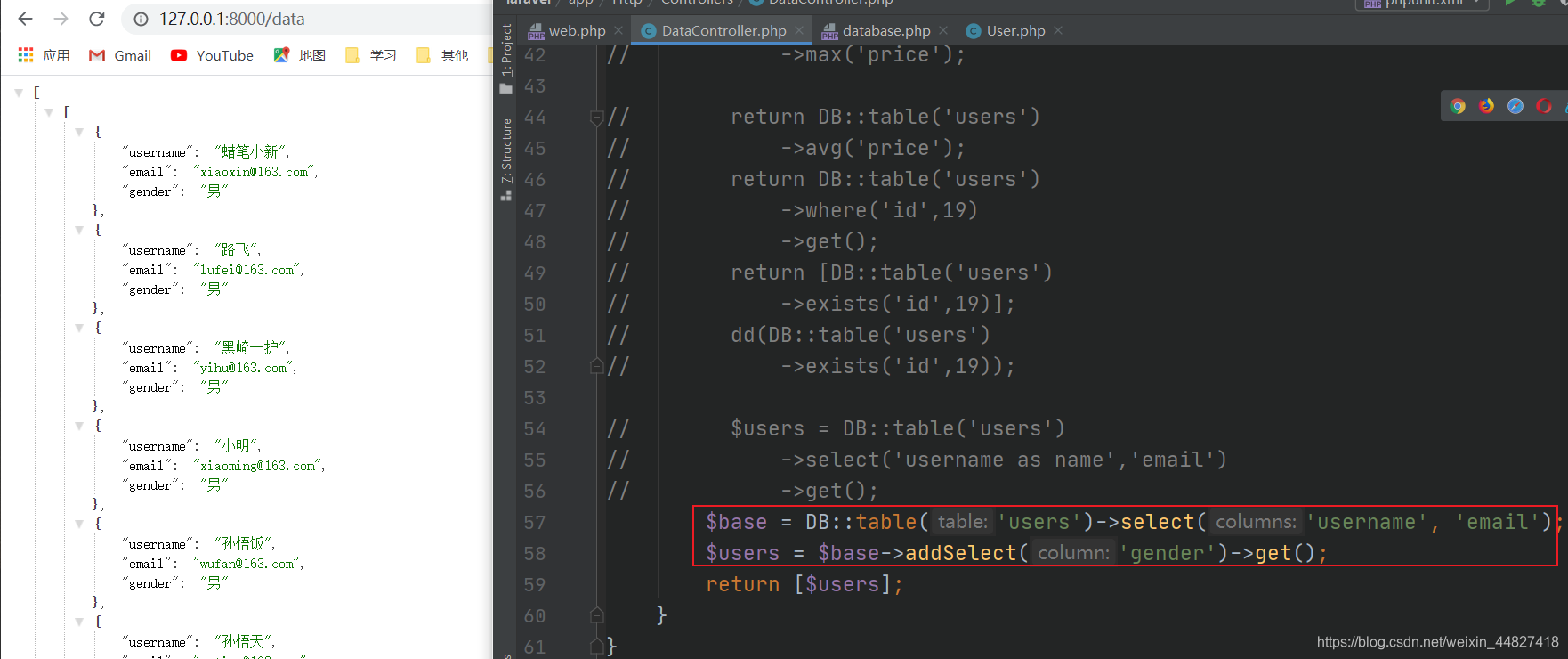1568x659 pixels.
Task: Click the lufei@163.com email value
Action: (x=248, y=270)
